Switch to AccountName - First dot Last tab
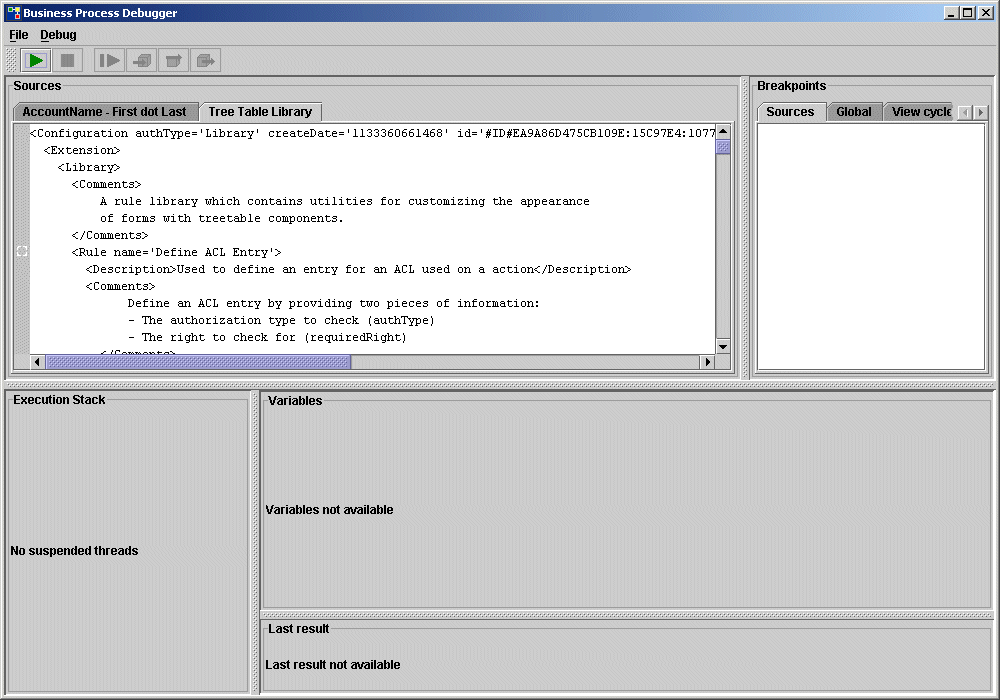 105,112
